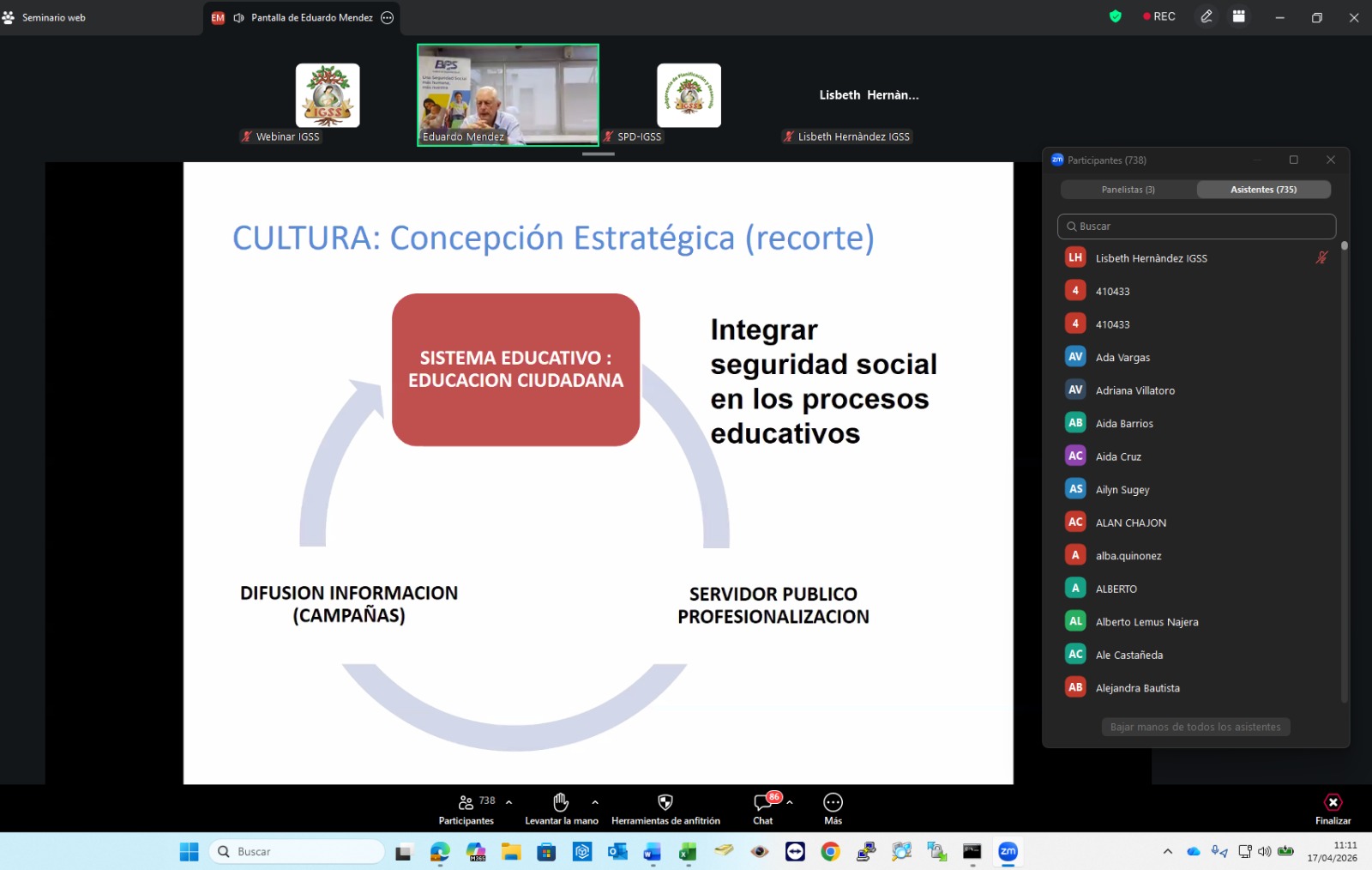Select the Asistentes (735) tab
Image resolution: width=1372 pixels, height=870 pixels.
(x=1263, y=190)
